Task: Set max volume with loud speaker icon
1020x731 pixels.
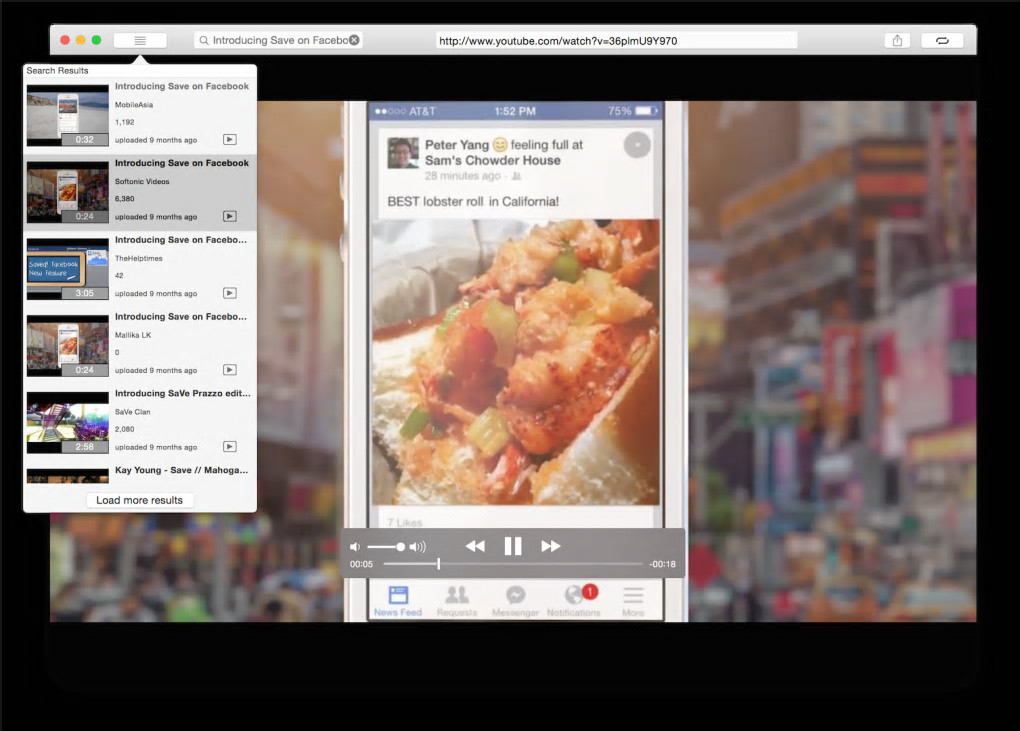Action: click(x=418, y=547)
